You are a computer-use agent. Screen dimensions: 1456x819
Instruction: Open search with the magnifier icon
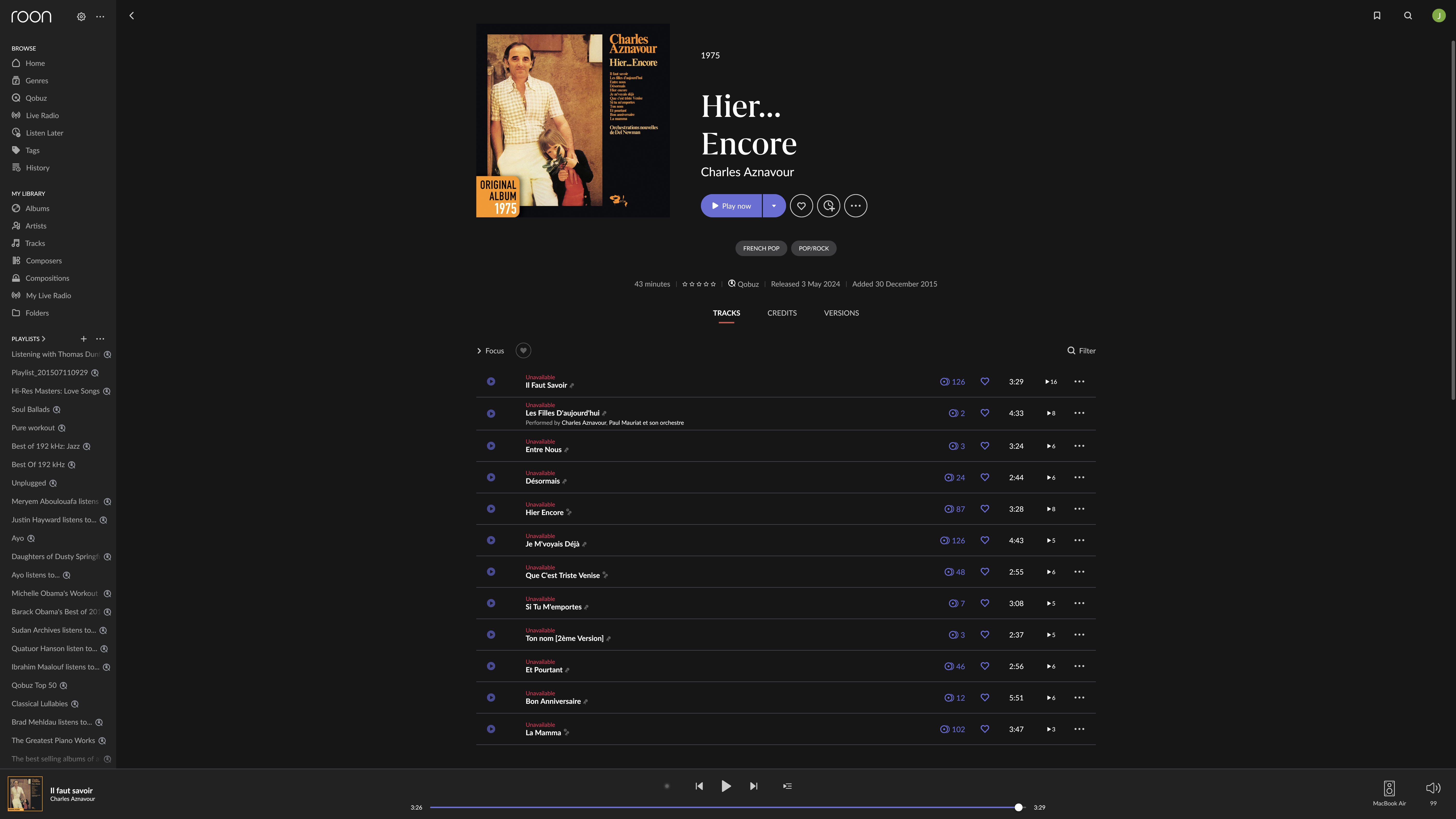(1408, 16)
